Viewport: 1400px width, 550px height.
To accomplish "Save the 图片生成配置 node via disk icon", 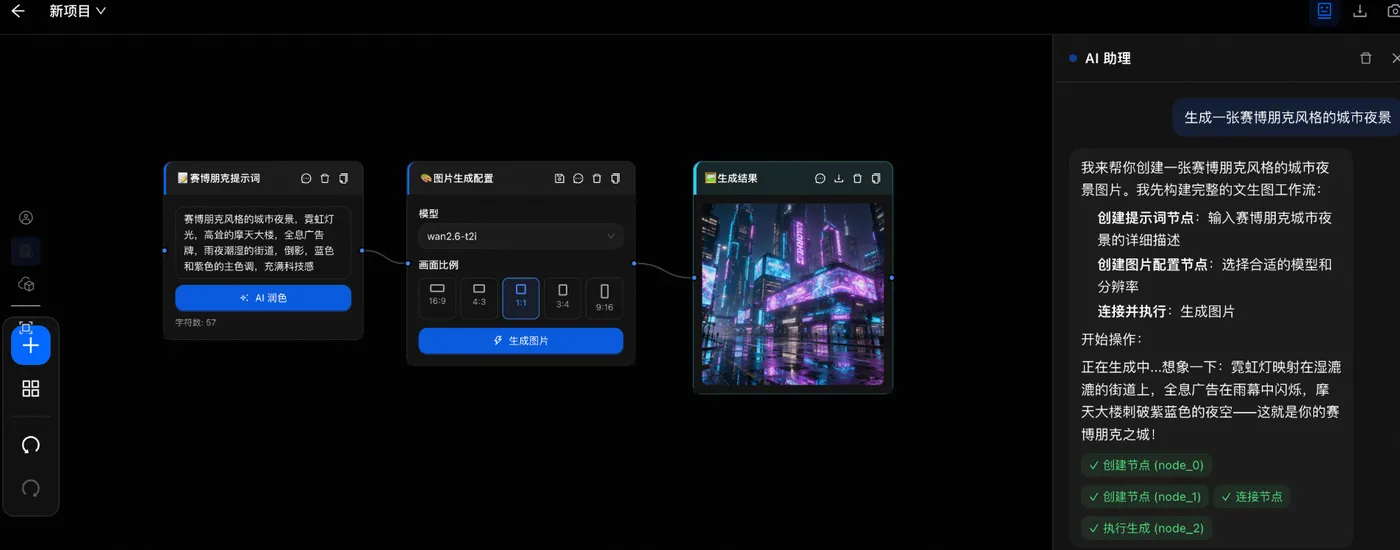I will (560, 178).
